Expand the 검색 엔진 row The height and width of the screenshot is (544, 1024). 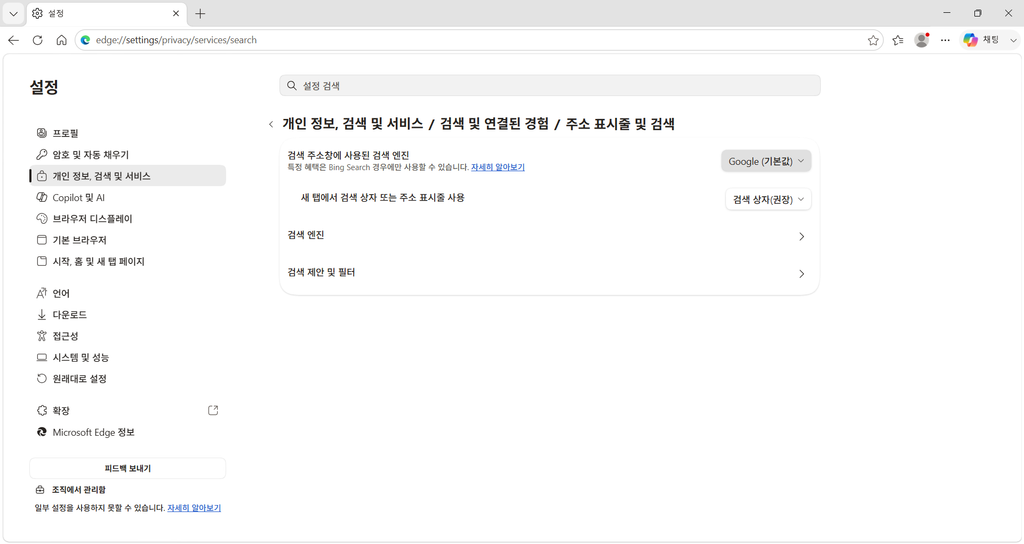(549, 236)
